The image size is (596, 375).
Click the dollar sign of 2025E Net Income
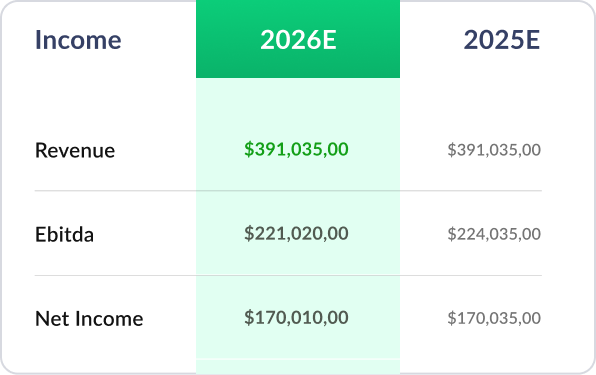click(x=451, y=318)
